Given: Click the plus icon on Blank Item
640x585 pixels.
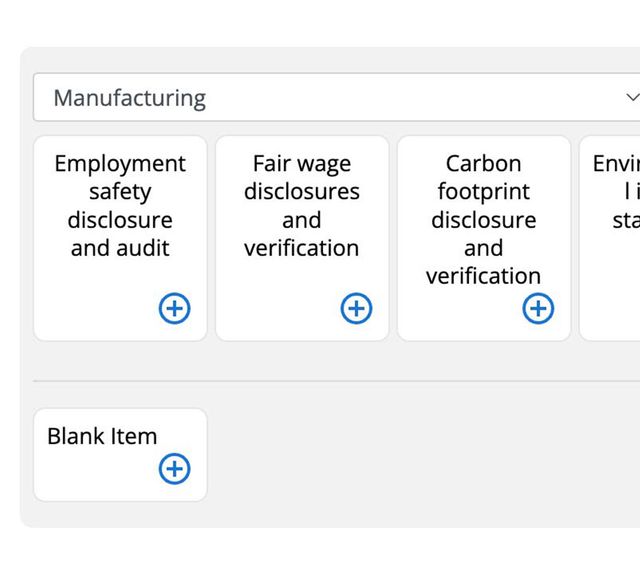Looking at the screenshot, I should [175, 468].
